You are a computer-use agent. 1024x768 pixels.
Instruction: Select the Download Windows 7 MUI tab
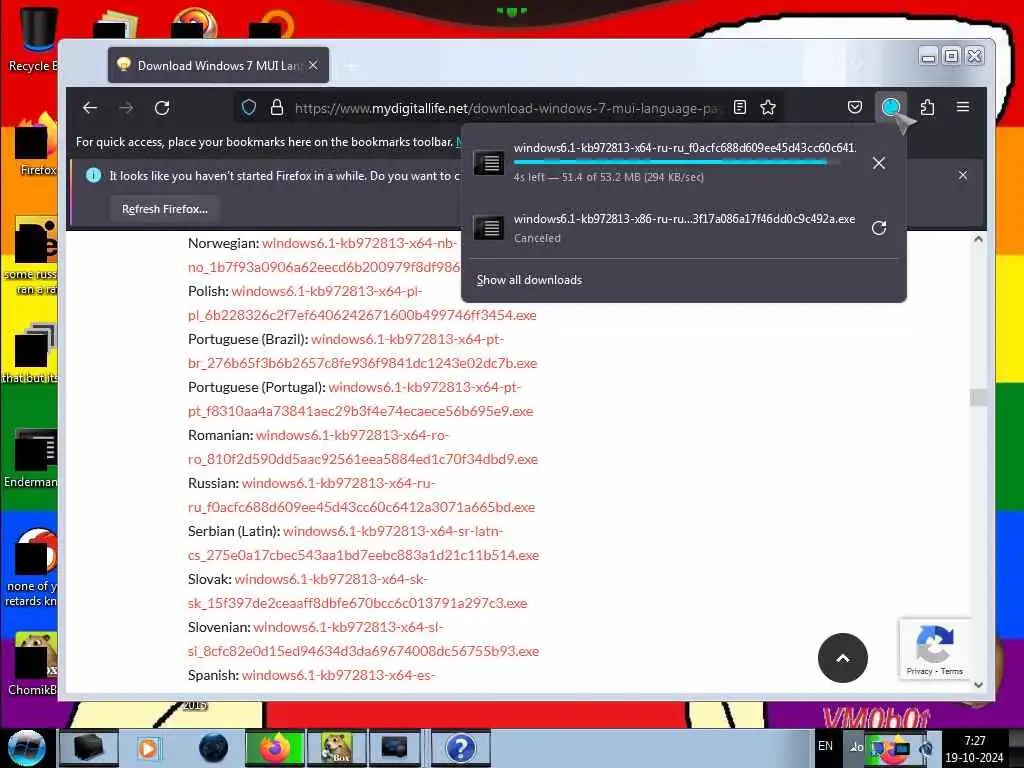coord(218,65)
